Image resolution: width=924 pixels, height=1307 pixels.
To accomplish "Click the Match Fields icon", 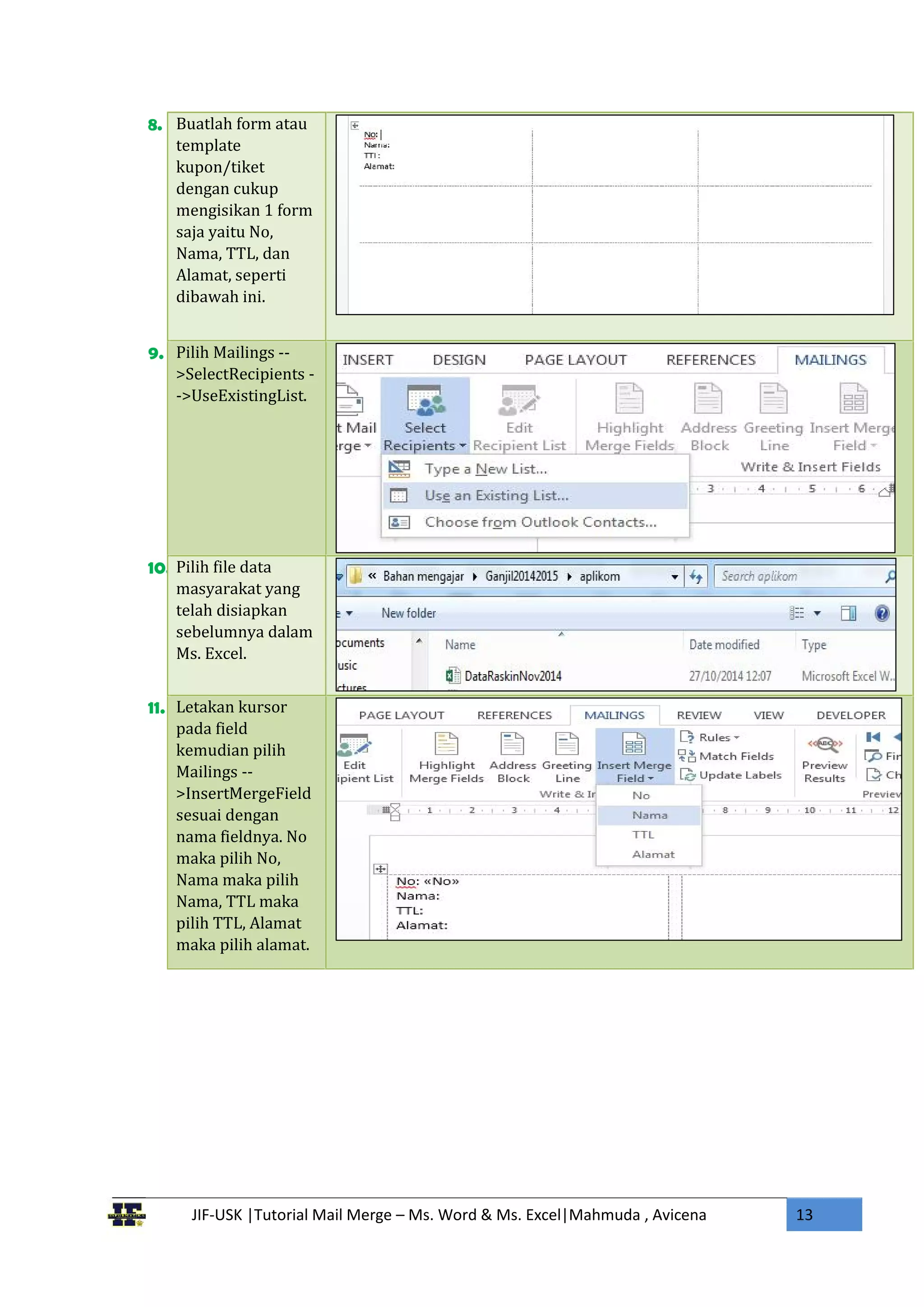I will point(687,756).
